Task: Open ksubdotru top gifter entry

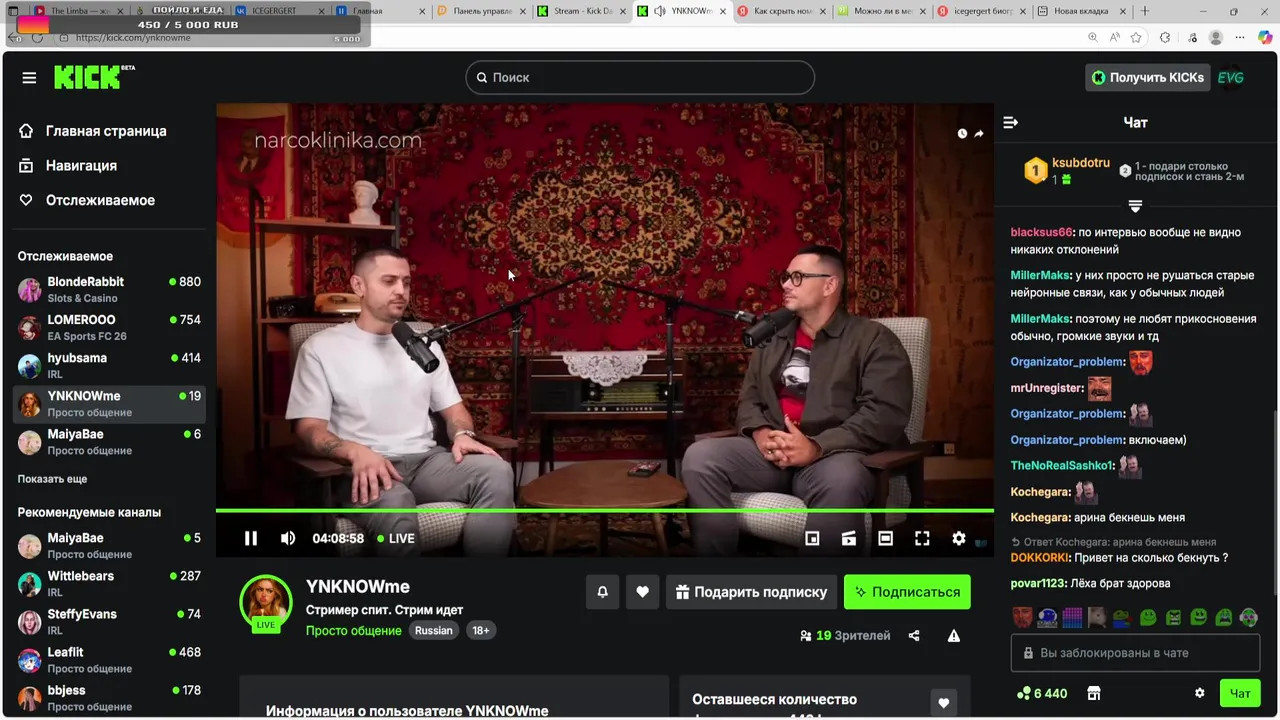Action: [x=1067, y=171]
